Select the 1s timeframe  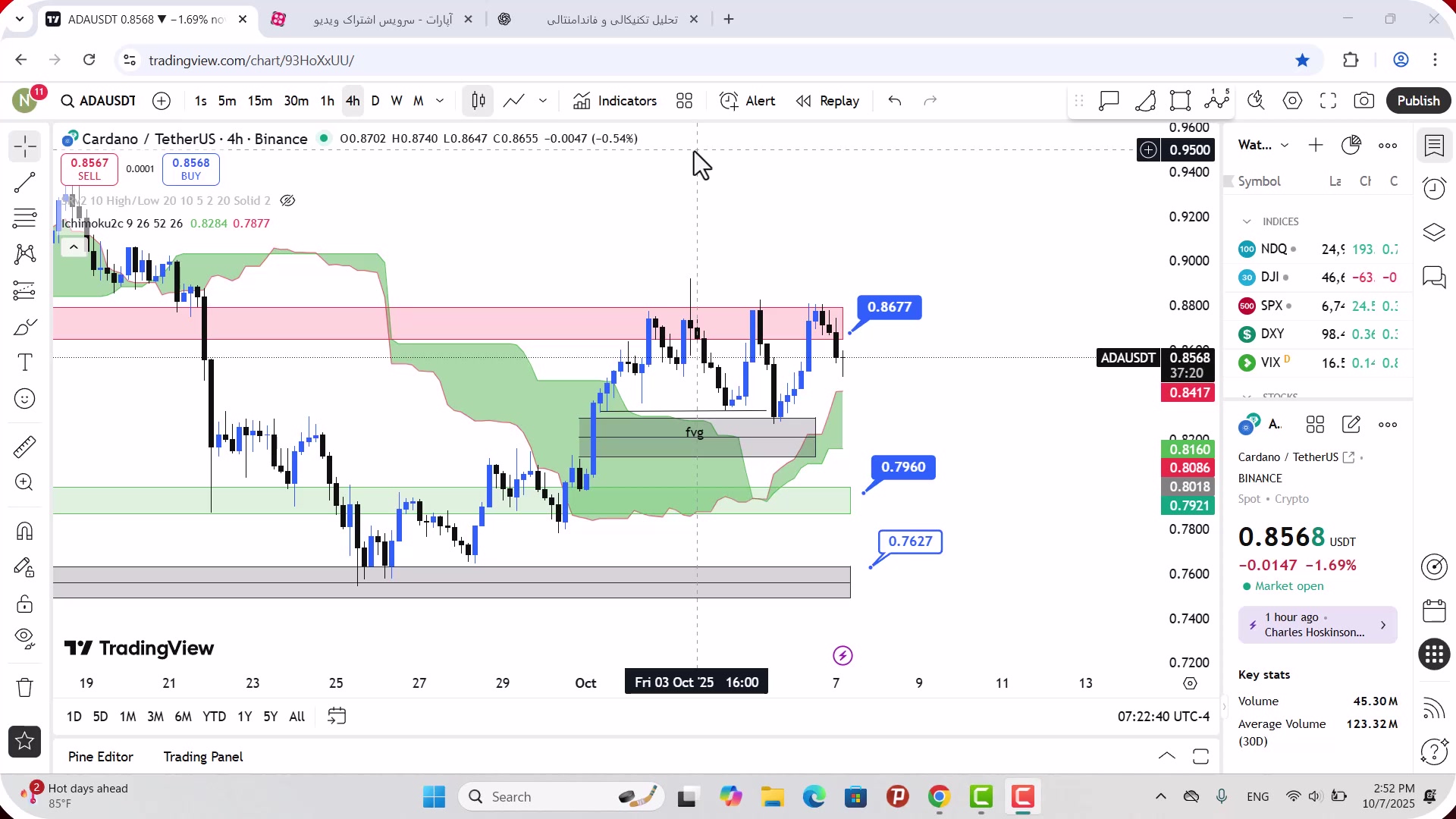coord(200,101)
